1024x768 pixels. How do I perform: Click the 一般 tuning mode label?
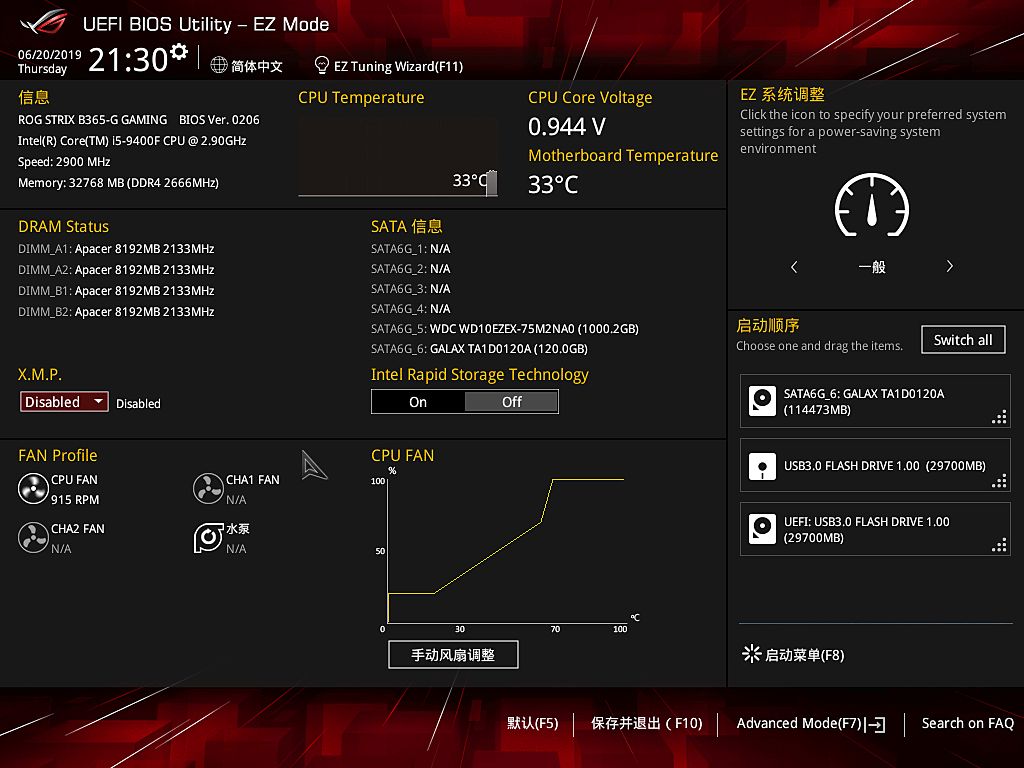(872, 267)
